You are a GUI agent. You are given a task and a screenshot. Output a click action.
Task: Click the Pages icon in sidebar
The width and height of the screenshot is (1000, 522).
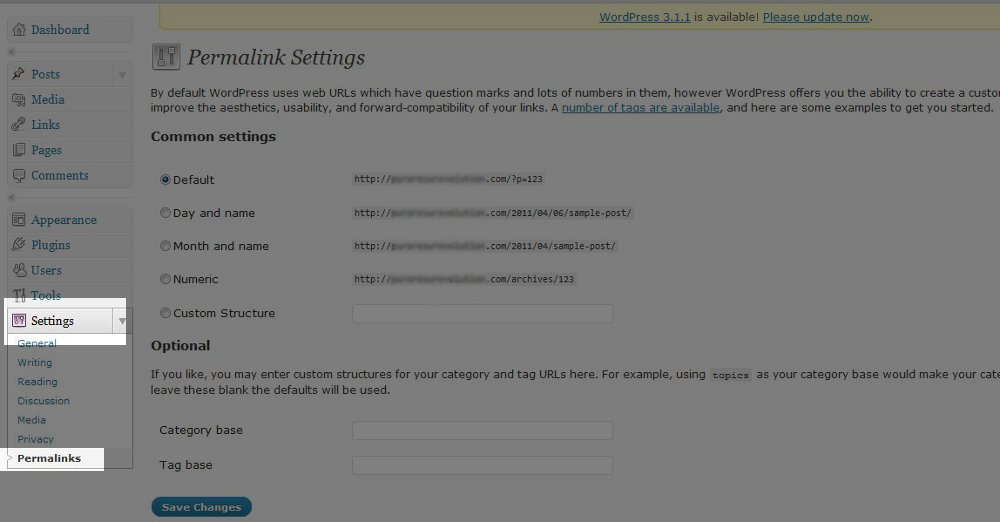[x=19, y=150]
